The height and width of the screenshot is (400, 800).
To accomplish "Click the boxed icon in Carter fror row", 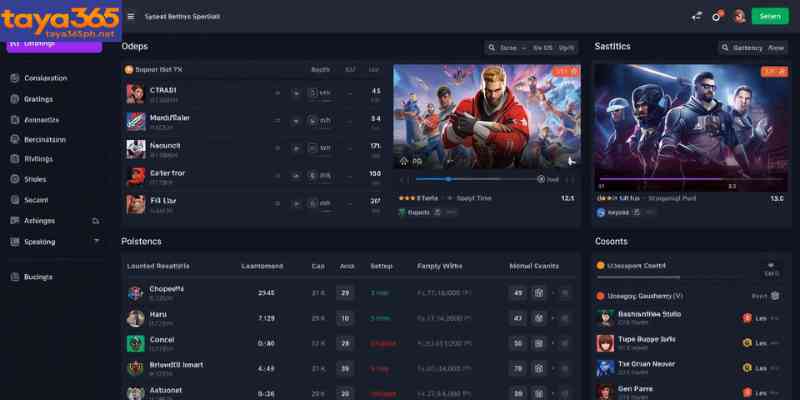I will 312,176.
